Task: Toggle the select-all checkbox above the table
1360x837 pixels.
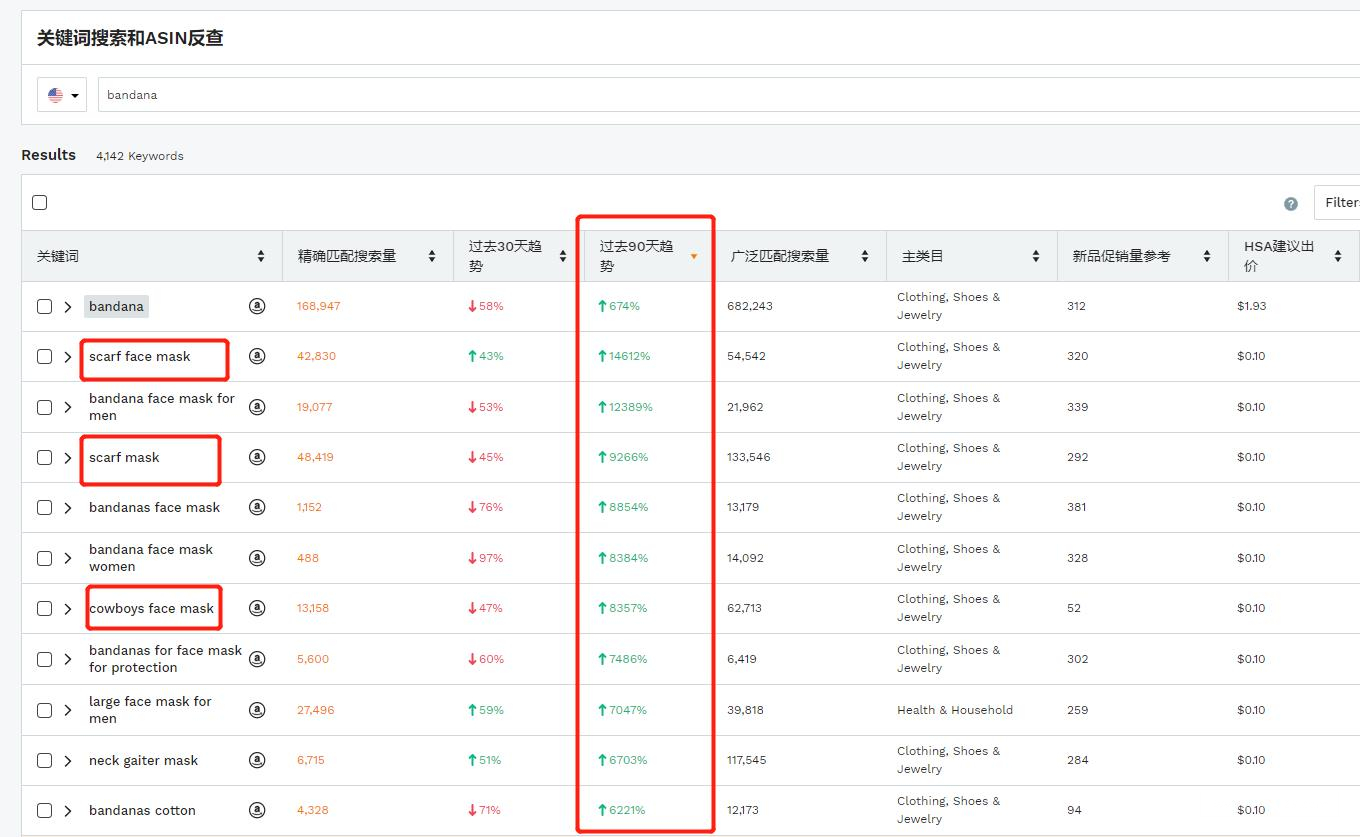Action: coord(40,202)
